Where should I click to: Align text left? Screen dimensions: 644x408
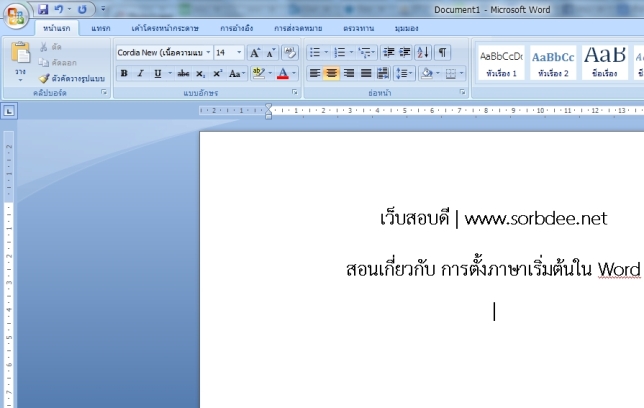[x=315, y=74]
